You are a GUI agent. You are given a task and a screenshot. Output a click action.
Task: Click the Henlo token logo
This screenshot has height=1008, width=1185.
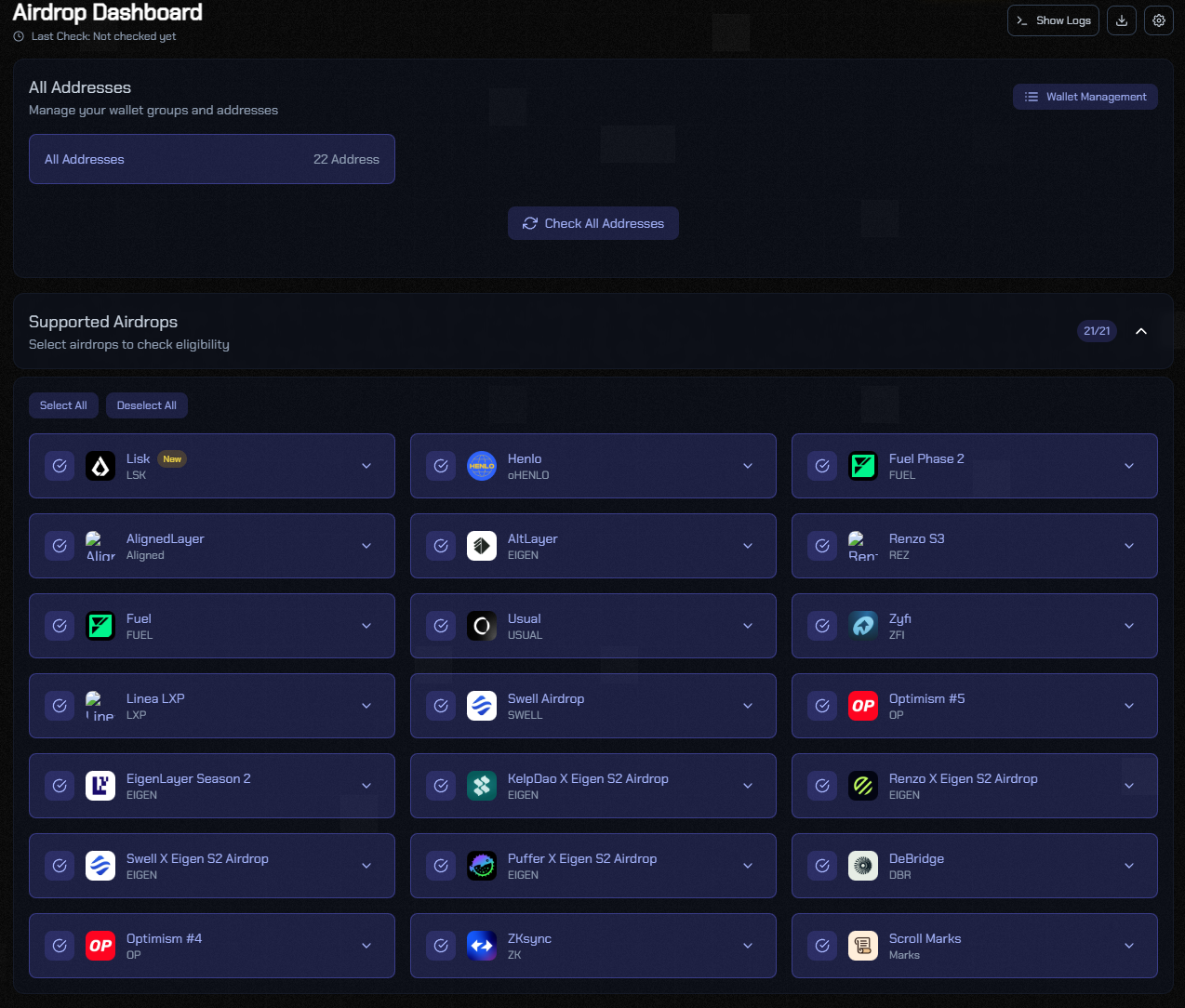pos(482,466)
